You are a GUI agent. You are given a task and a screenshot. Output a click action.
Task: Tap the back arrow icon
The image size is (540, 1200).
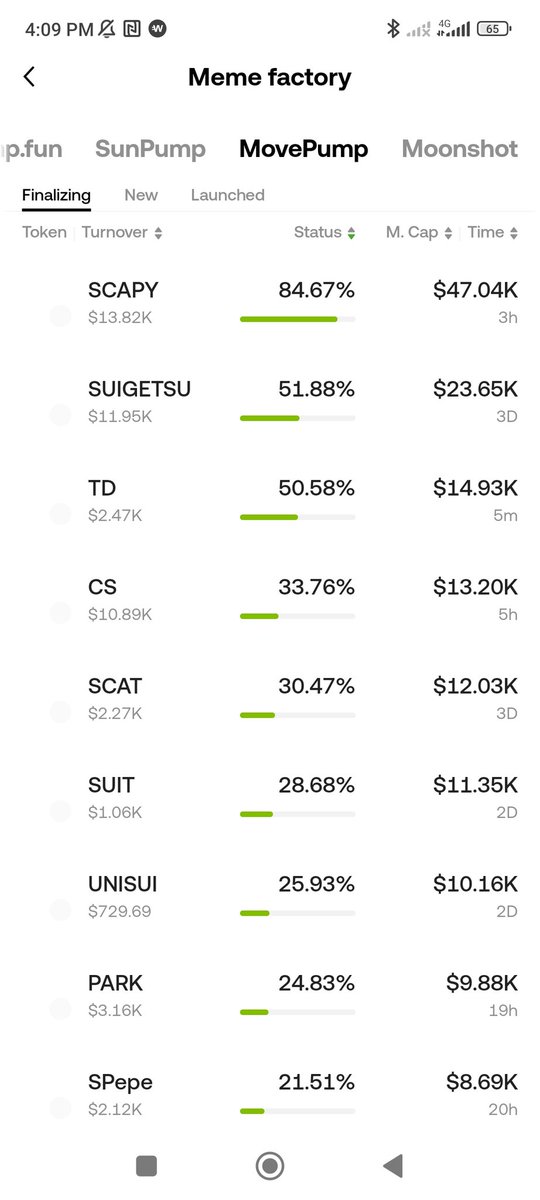29,77
